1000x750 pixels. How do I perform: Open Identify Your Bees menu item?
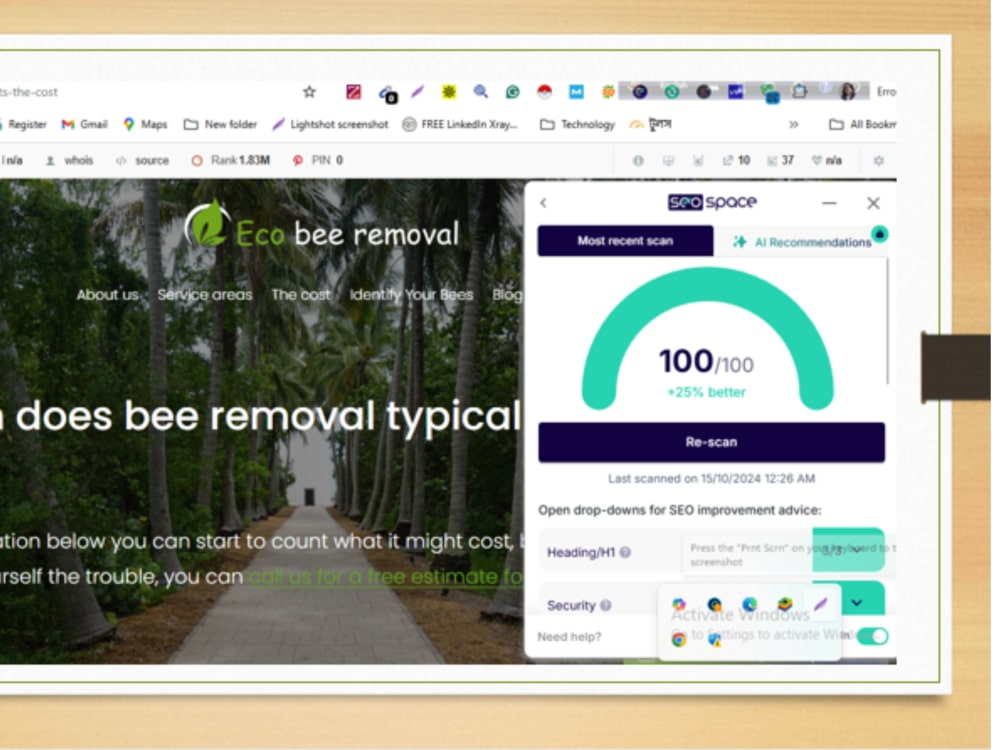[x=411, y=295]
